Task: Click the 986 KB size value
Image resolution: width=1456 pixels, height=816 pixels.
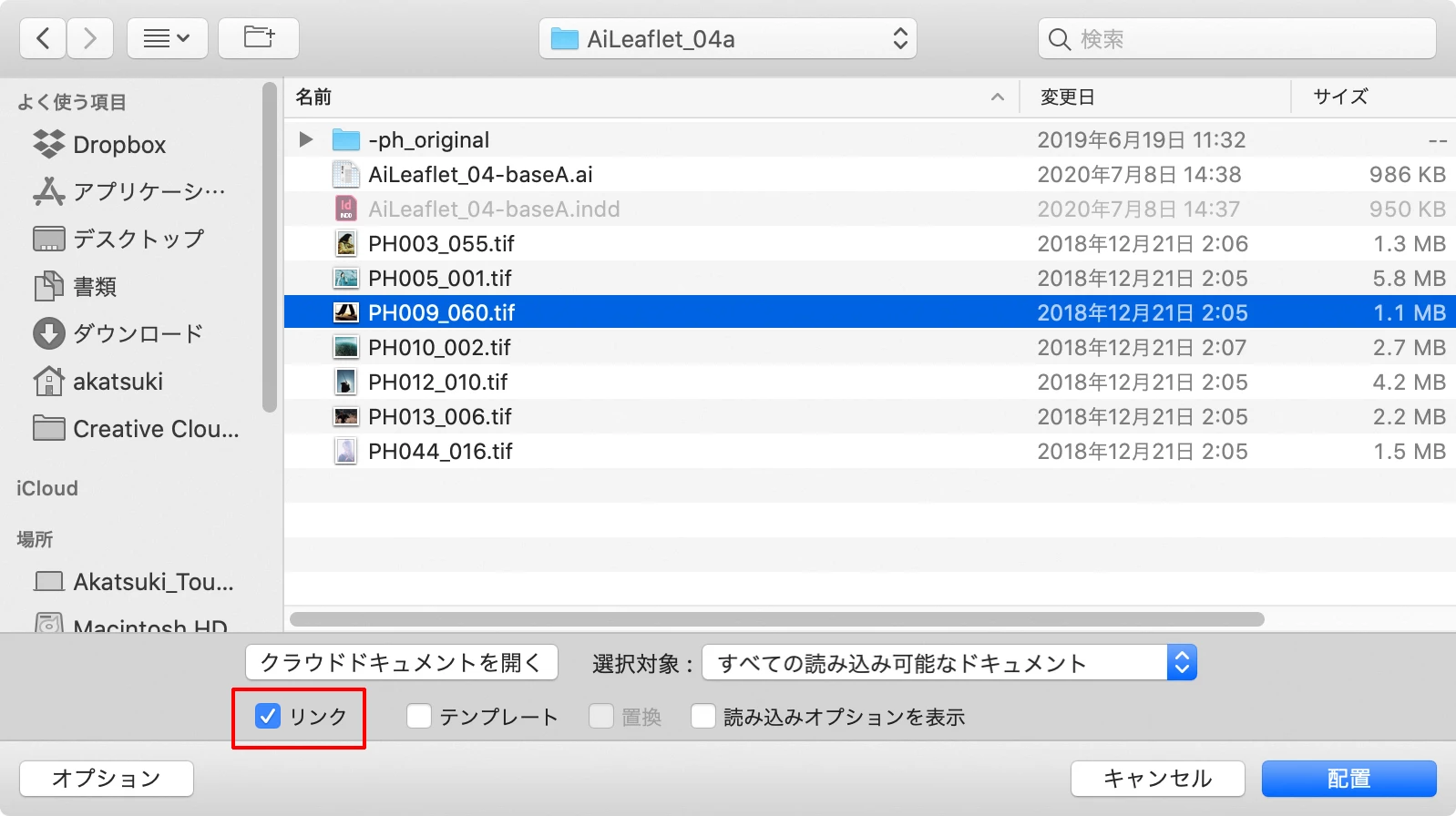Action: coord(1408,174)
